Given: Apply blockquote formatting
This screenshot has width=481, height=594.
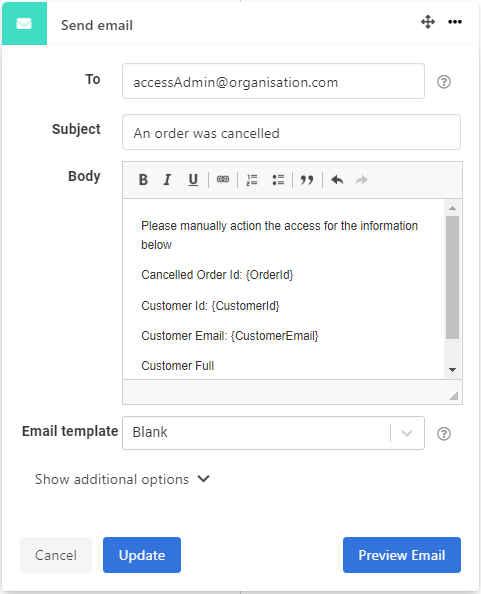Looking at the screenshot, I should point(307,180).
